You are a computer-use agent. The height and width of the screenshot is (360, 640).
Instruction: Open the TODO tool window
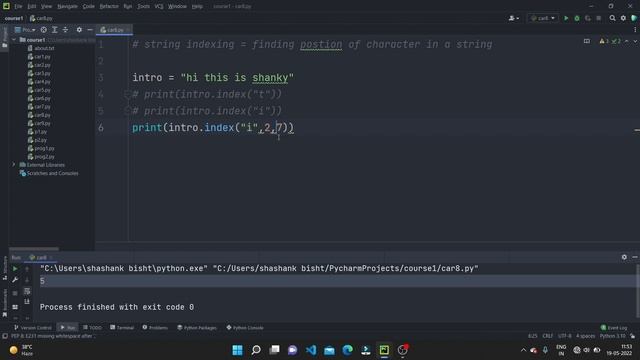pyautogui.click(x=92, y=328)
